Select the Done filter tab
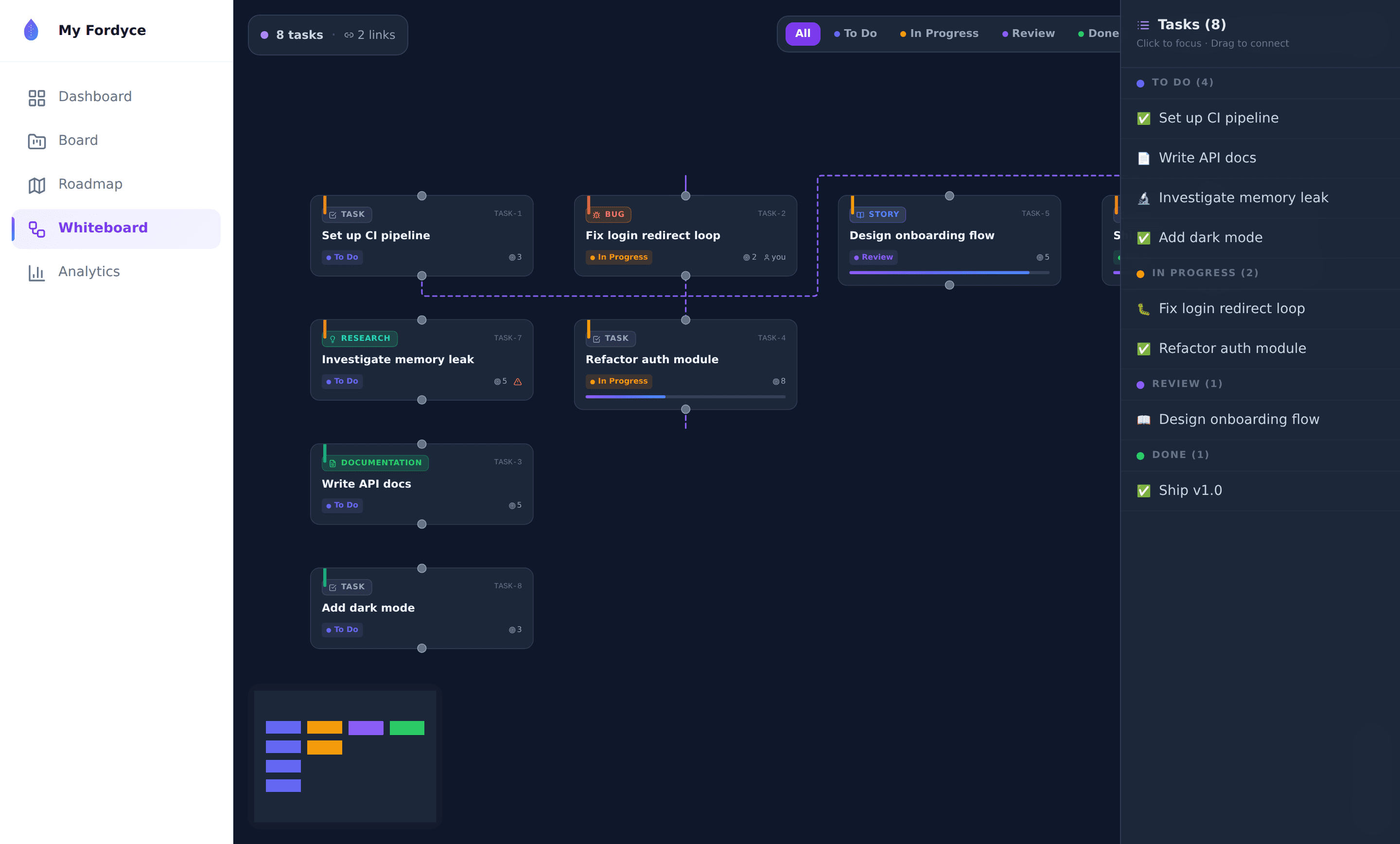This screenshot has width=1400, height=844. tap(1098, 34)
